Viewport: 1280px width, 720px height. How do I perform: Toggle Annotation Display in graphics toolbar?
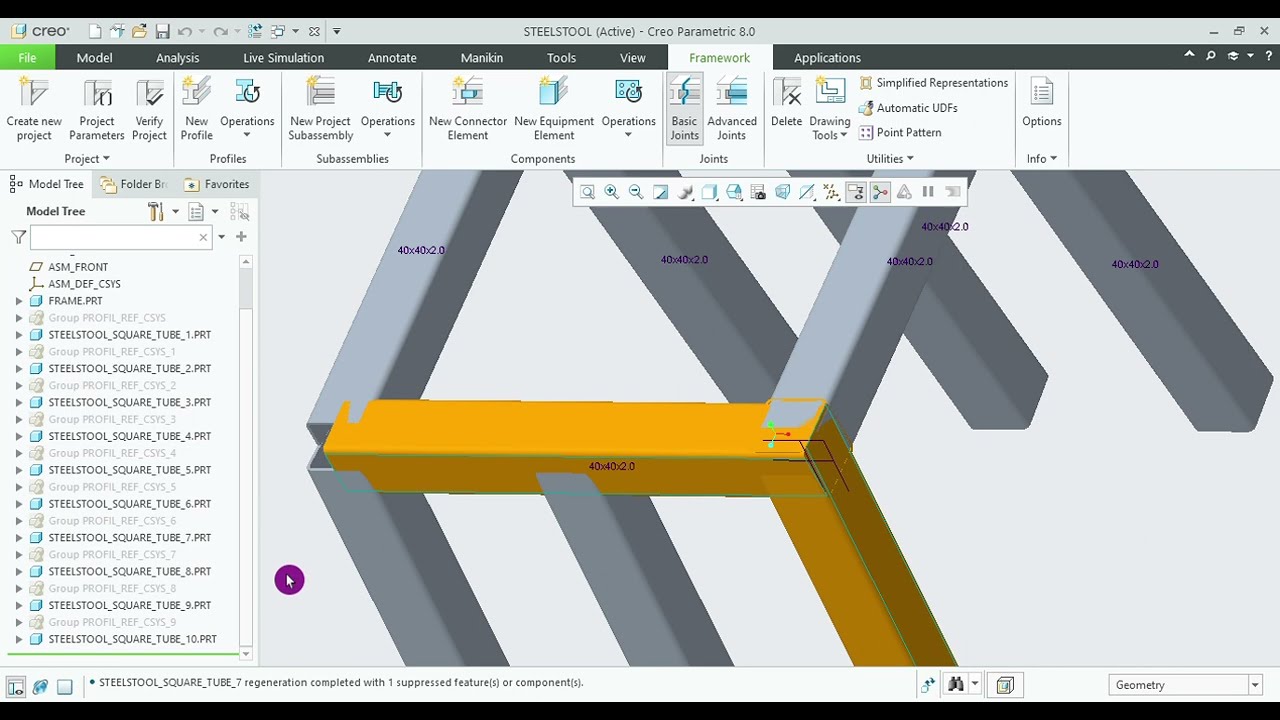tap(855, 192)
